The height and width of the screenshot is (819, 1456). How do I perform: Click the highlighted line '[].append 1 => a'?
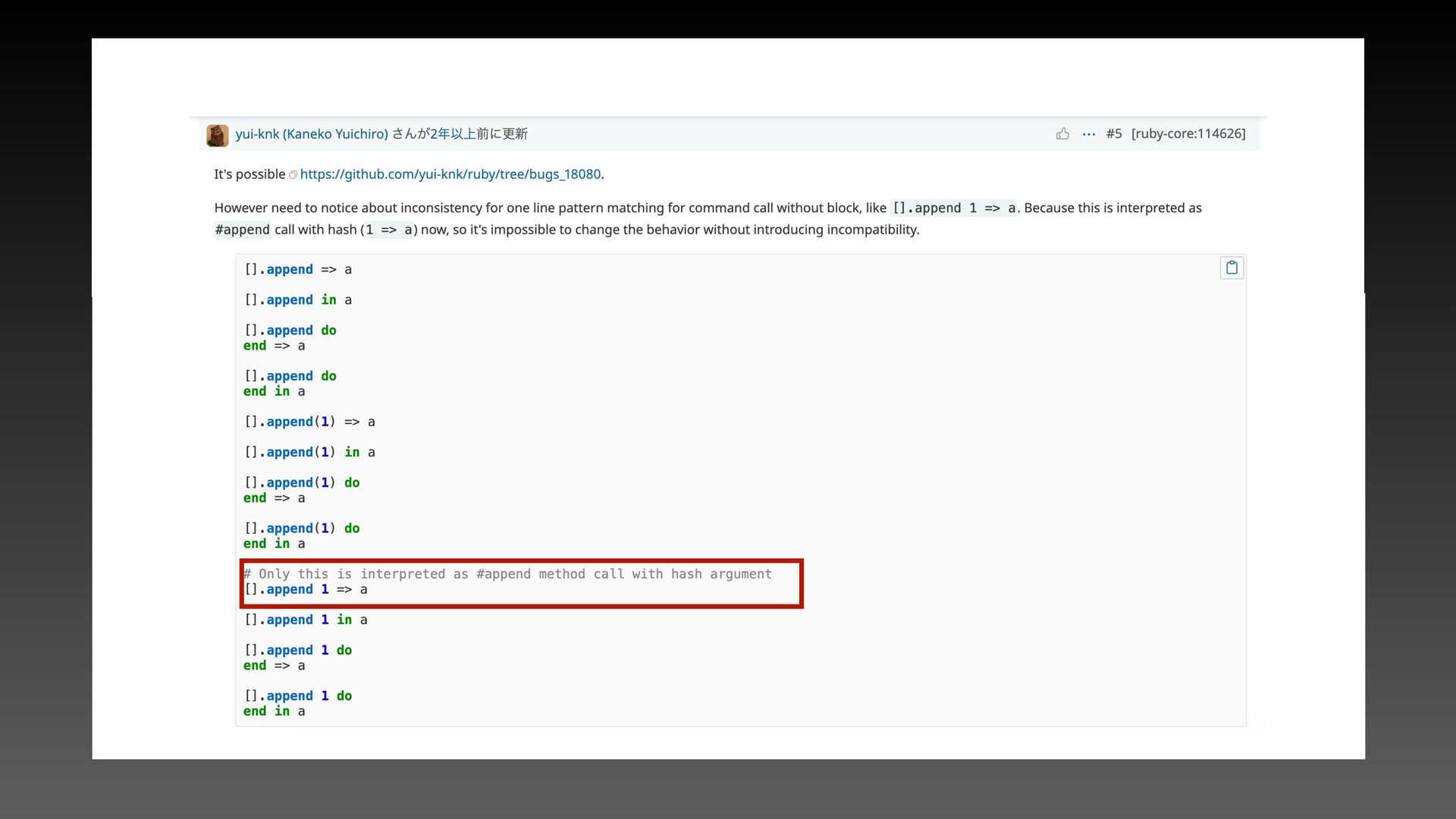click(x=306, y=590)
